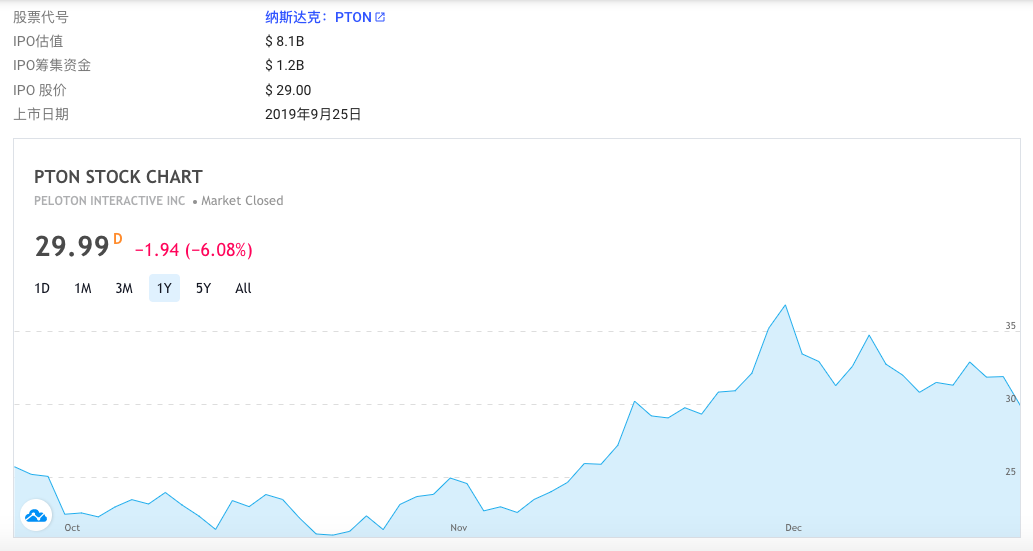1033x551 pixels.
Task: Click the IPO估值 row label
Action: [38, 41]
